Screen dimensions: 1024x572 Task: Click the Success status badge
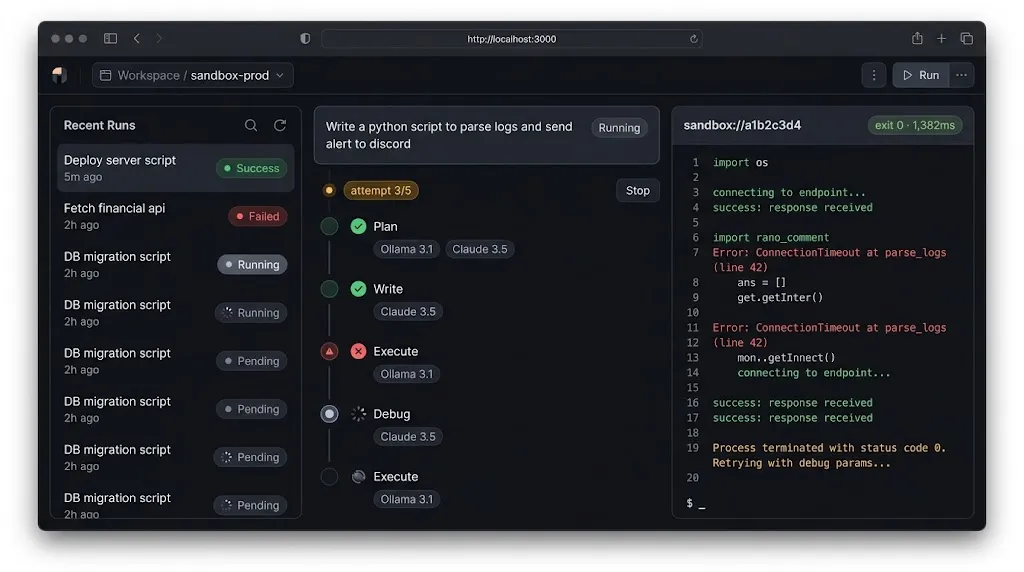point(251,168)
